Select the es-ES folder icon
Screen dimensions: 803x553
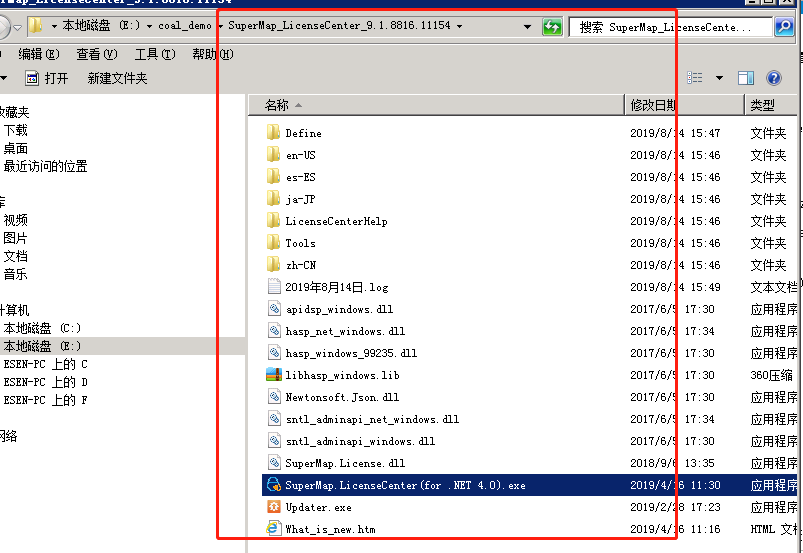click(x=273, y=177)
